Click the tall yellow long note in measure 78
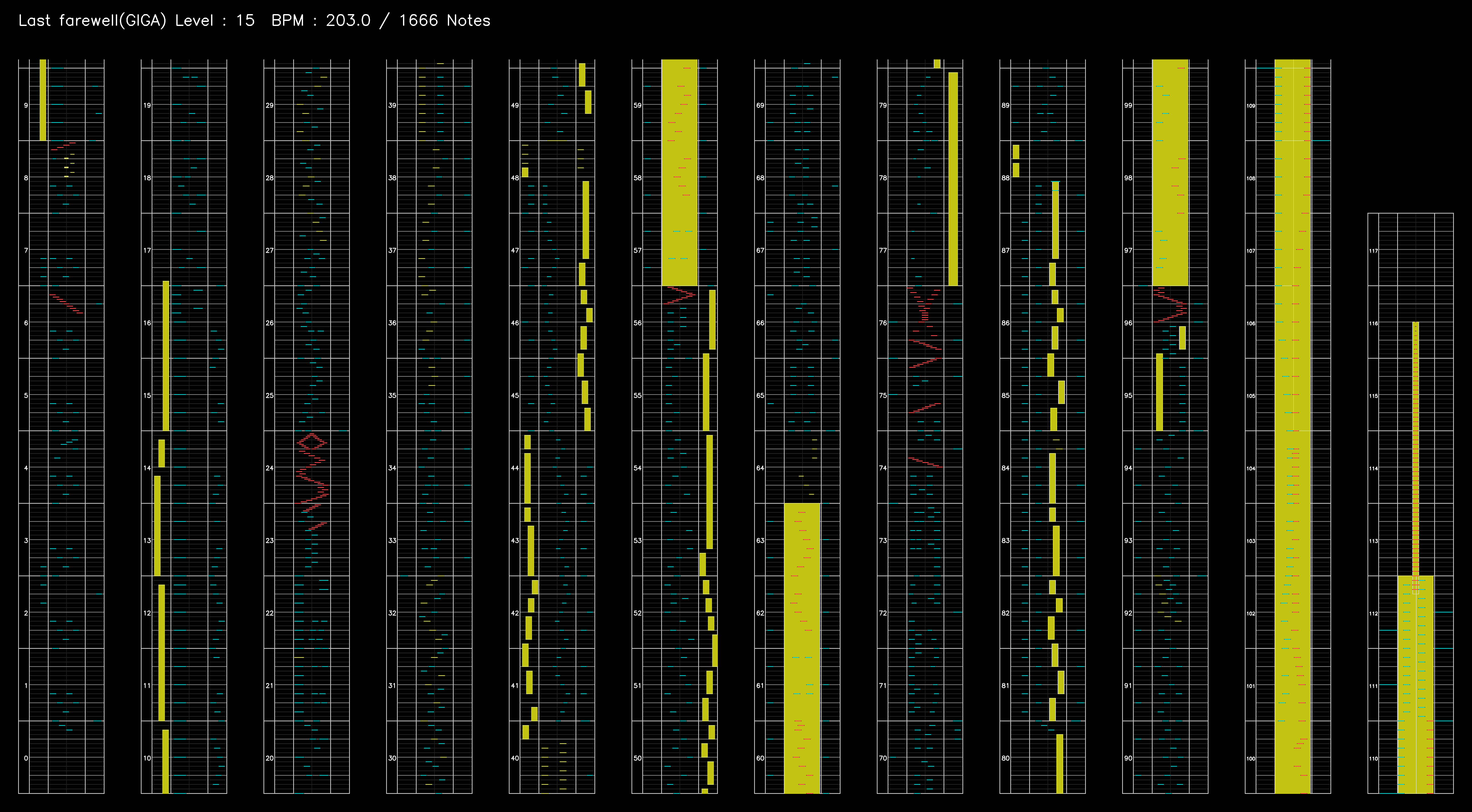 point(953,179)
